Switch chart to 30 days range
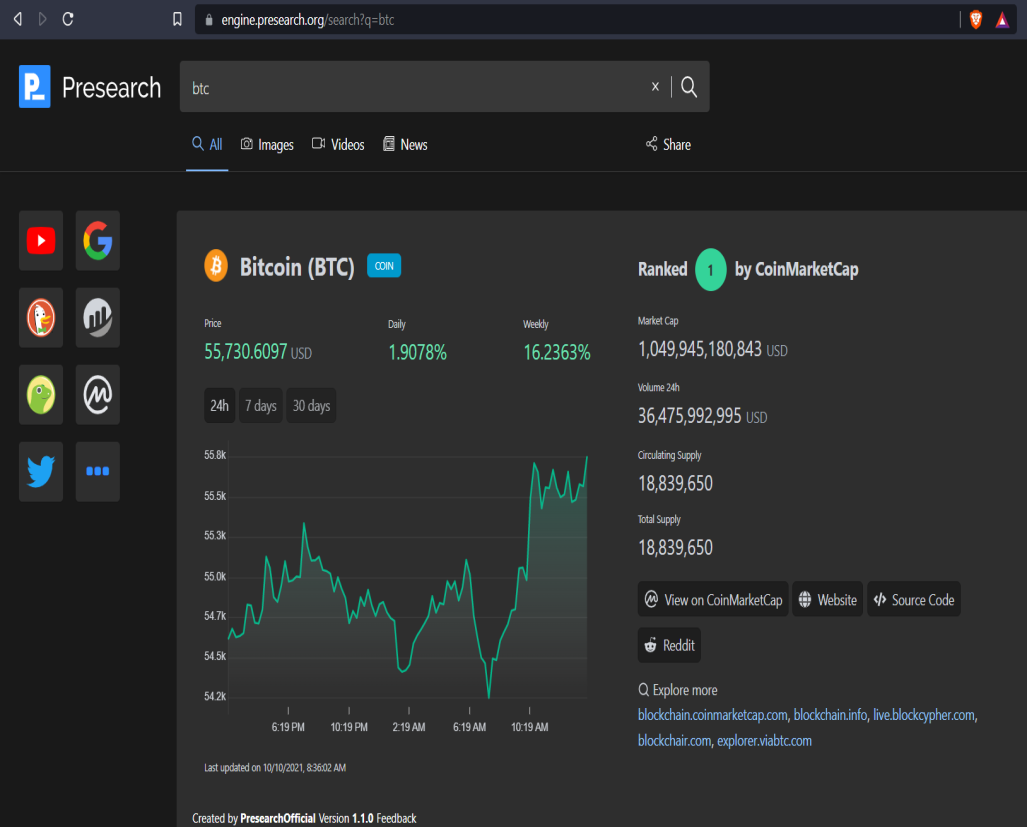 pos(311,405)
